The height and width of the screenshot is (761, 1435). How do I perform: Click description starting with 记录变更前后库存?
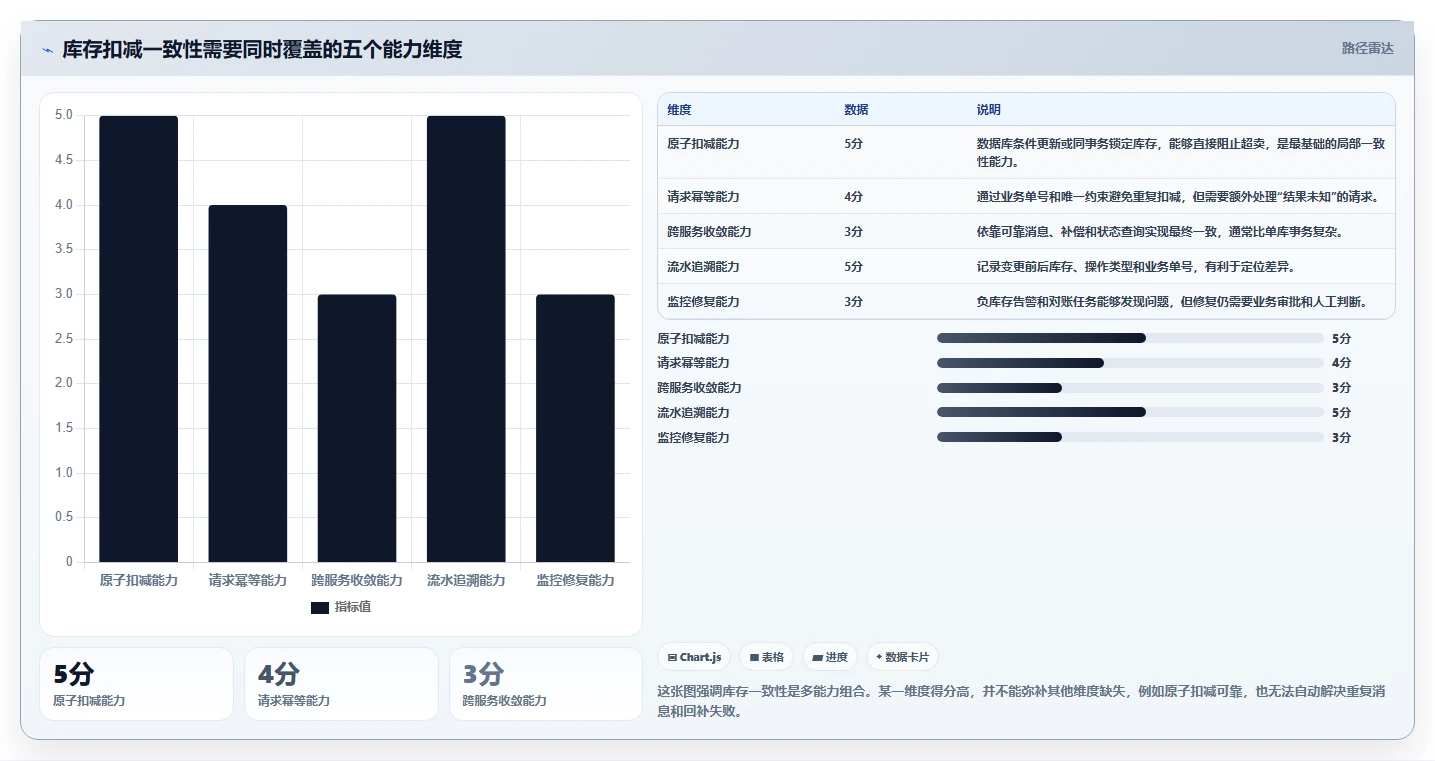click(1137, 267)
